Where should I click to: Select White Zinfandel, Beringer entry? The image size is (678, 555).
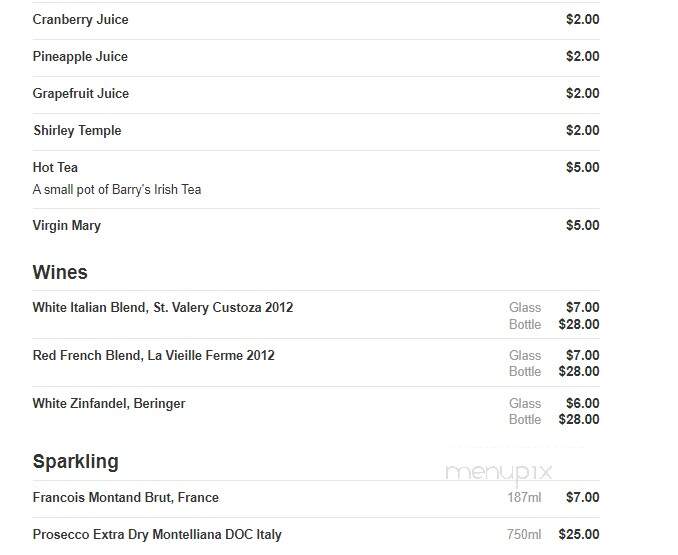coord(109,404)
